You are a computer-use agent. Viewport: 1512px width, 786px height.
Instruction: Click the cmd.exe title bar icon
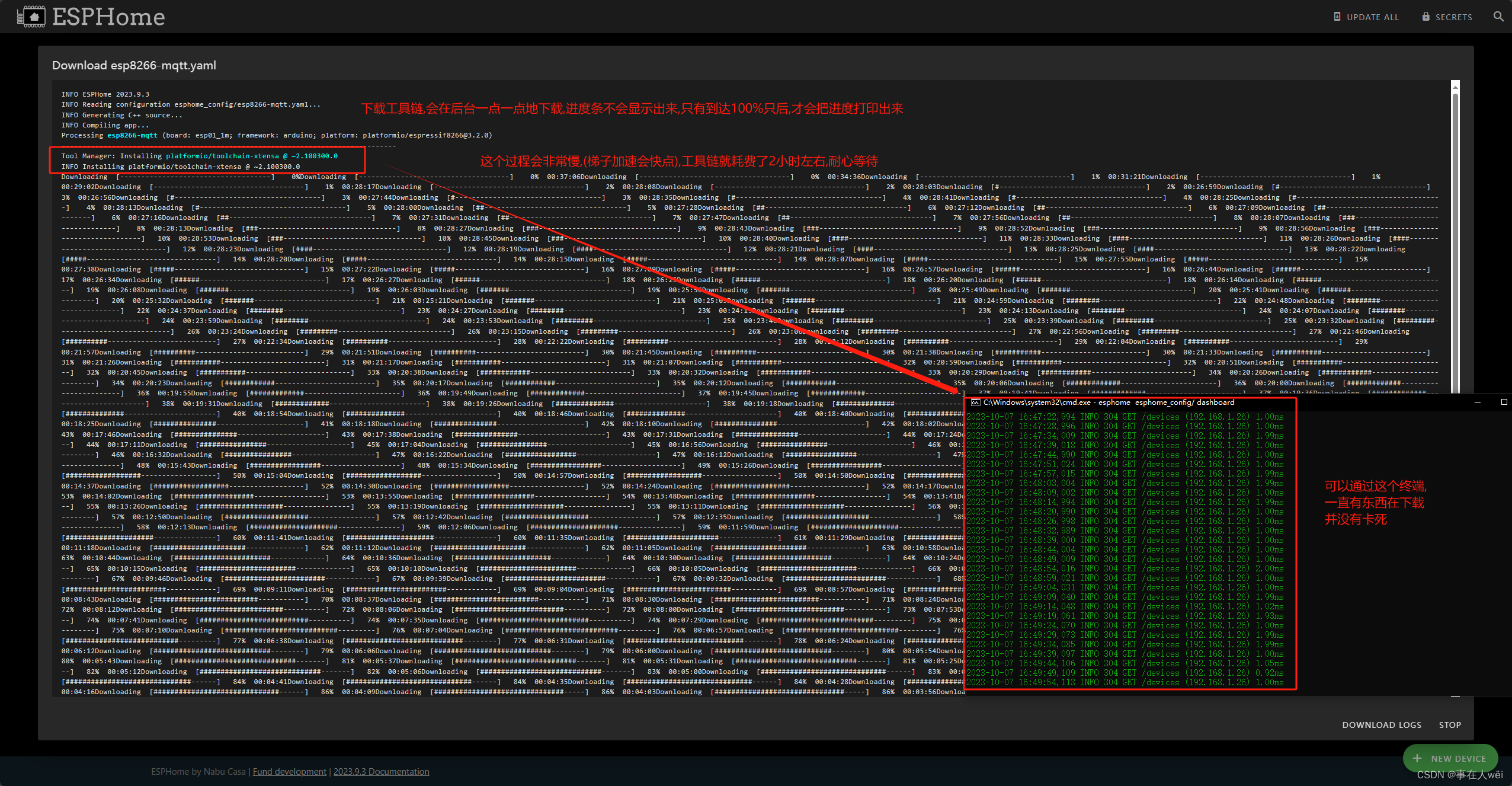[x=975, y=402]
